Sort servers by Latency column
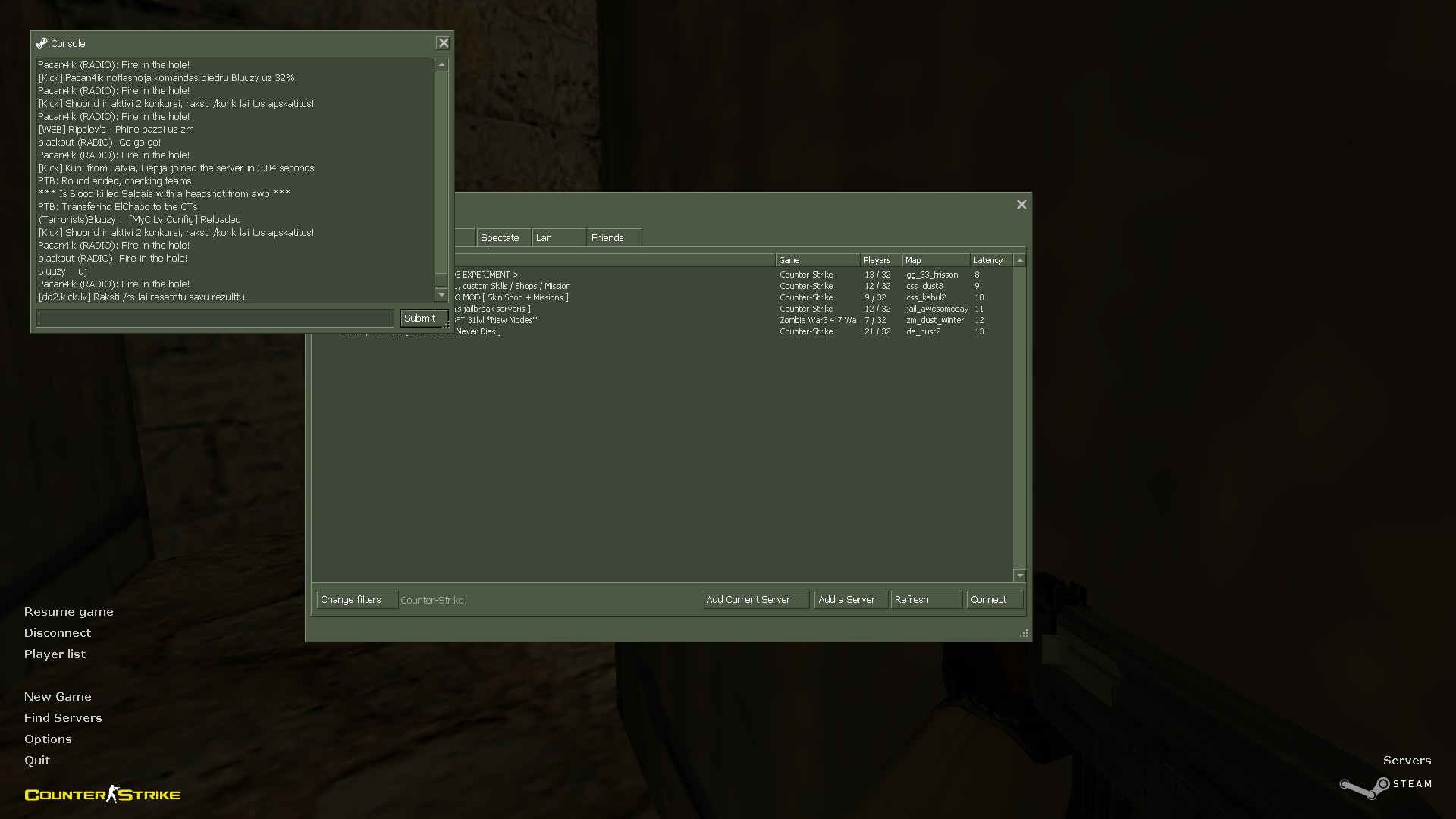This screenshot has width=1456, height=819. 992,260
